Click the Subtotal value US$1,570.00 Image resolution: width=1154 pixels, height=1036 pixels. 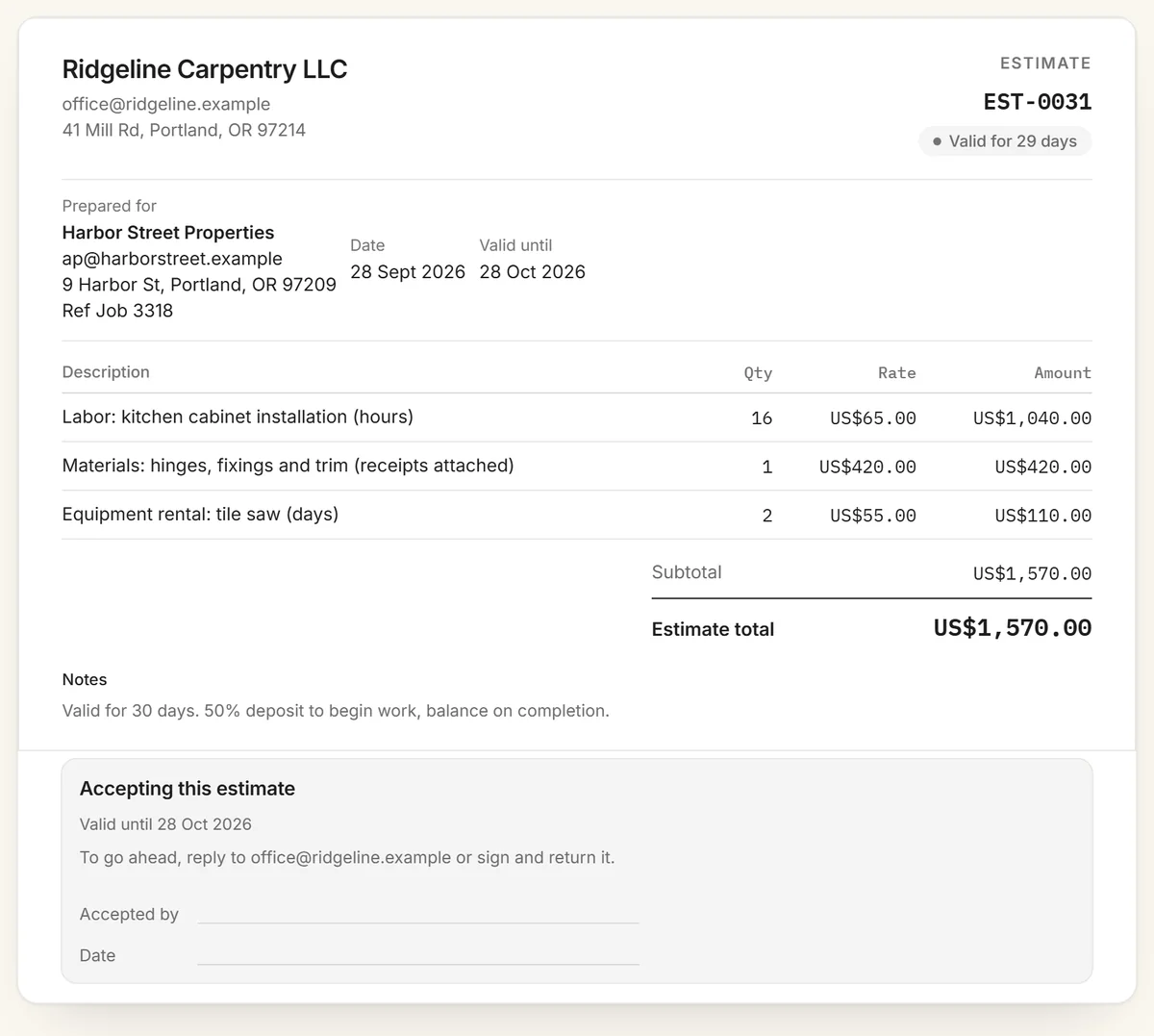click(x=1032, y=574)
